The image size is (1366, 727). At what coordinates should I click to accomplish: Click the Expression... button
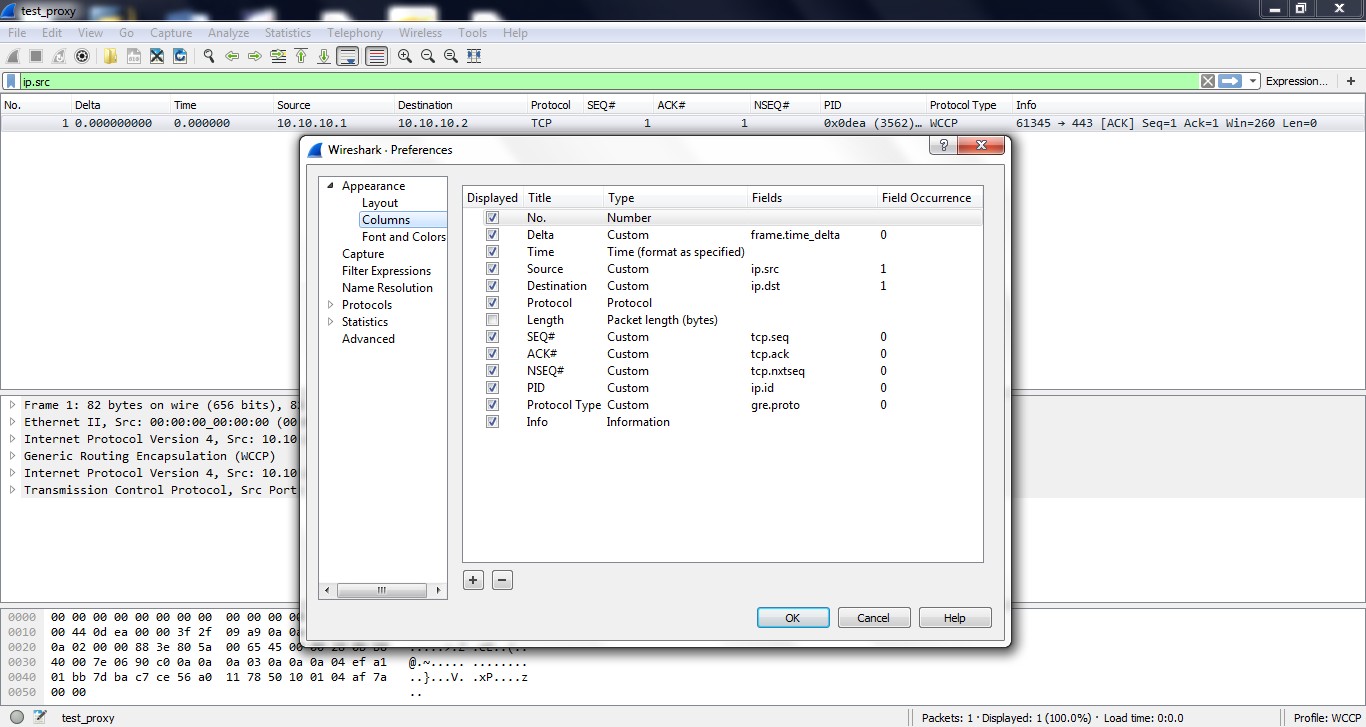point(1297,81)
